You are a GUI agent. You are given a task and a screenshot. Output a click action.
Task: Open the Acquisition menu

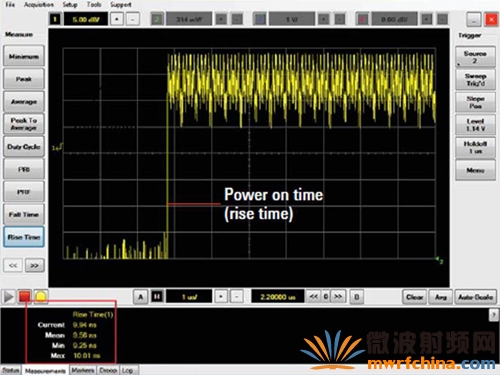pyautogui.click(x=39, y=5)
